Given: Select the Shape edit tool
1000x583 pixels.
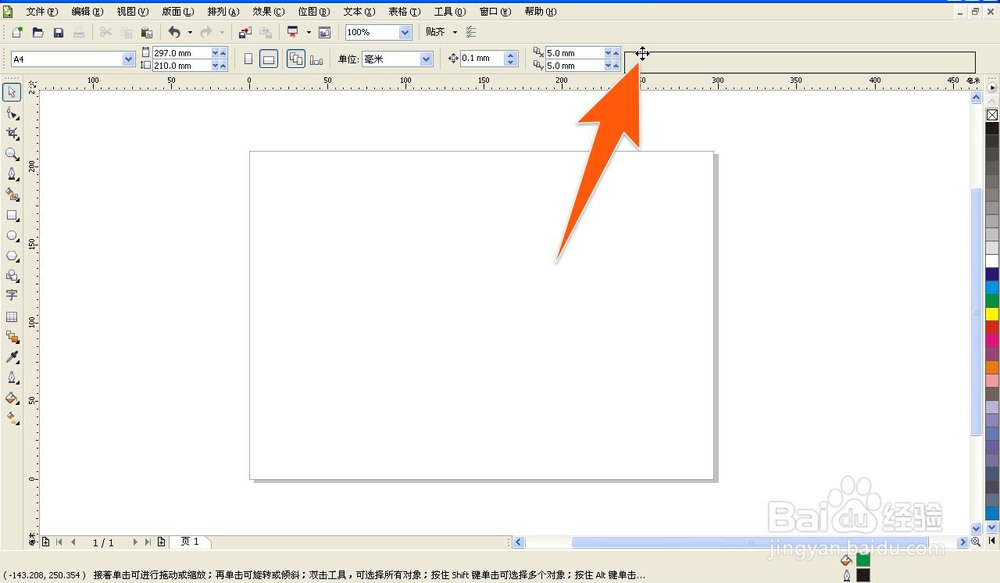Looking at the screenshot, I should tap(11, 114).
